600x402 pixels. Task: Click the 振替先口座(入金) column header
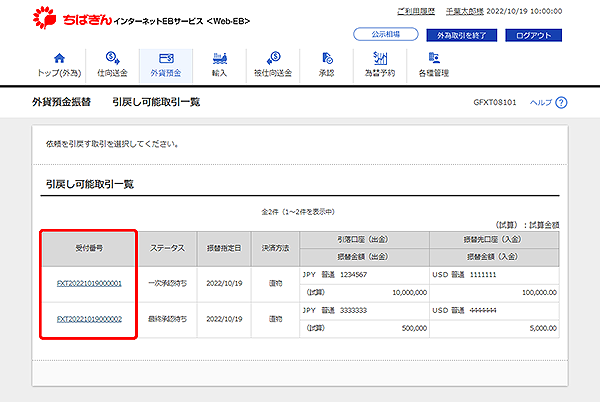point(492,239)
